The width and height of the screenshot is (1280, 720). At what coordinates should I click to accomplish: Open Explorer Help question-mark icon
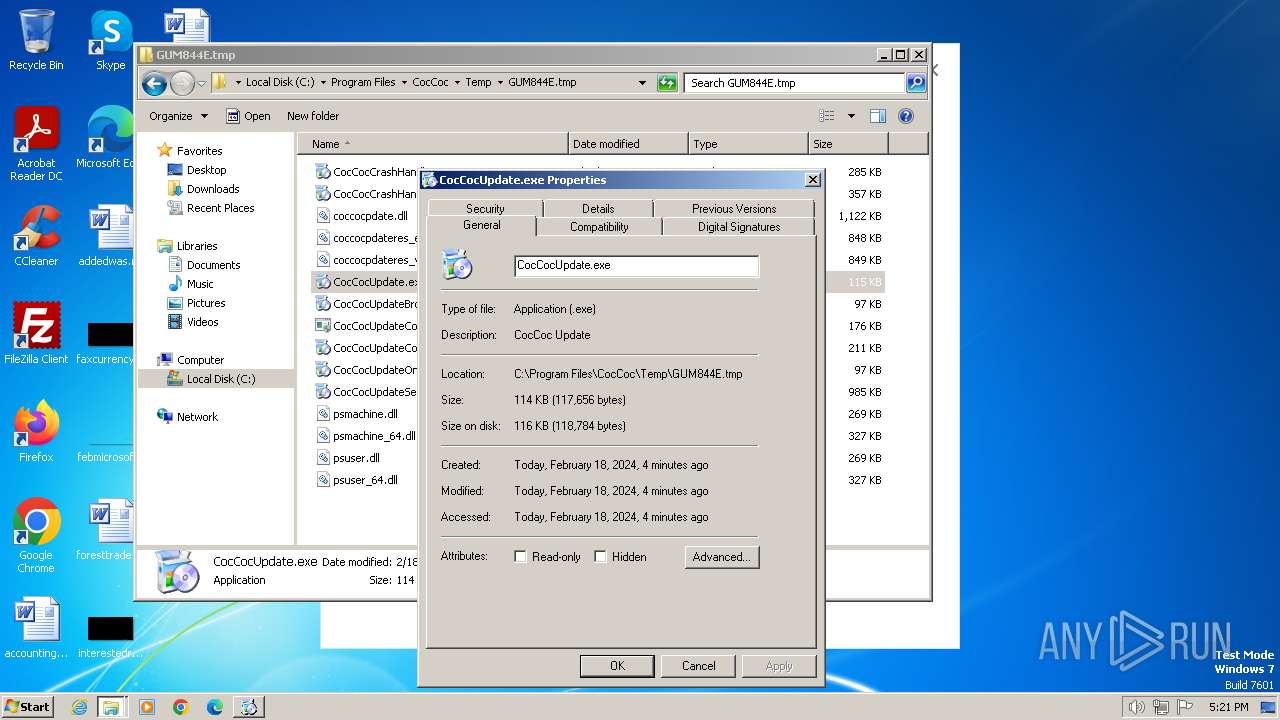point(906,116)
